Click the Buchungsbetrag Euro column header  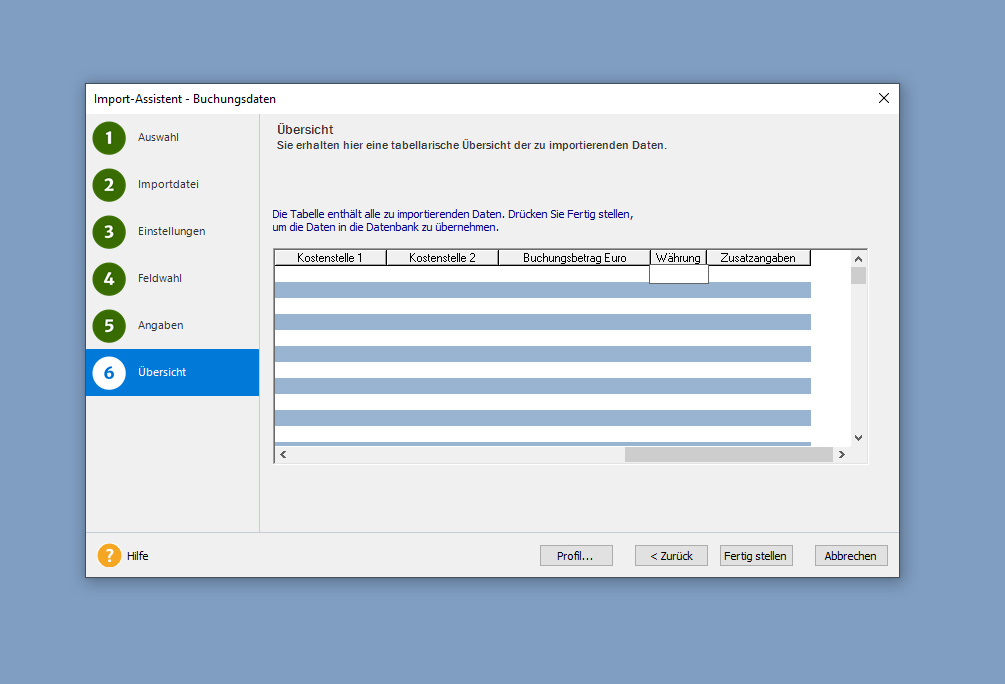tap(574, 258)
